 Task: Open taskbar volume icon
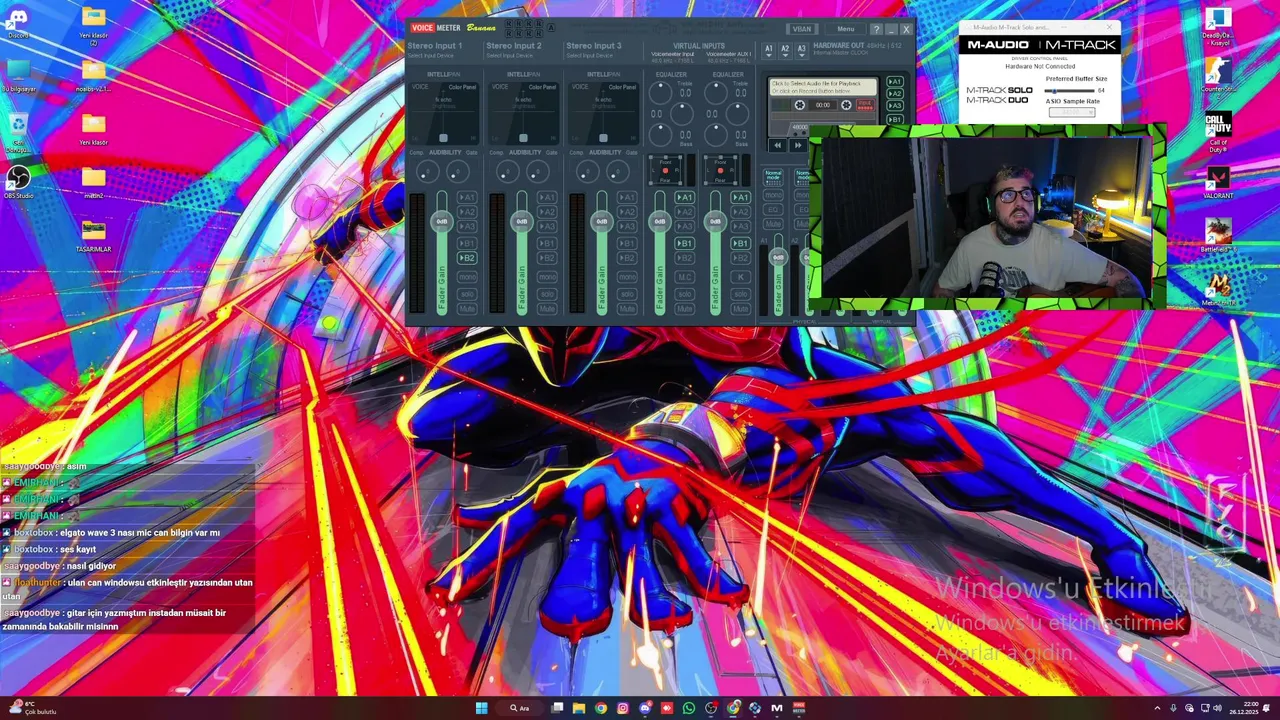click(1217, 708)
